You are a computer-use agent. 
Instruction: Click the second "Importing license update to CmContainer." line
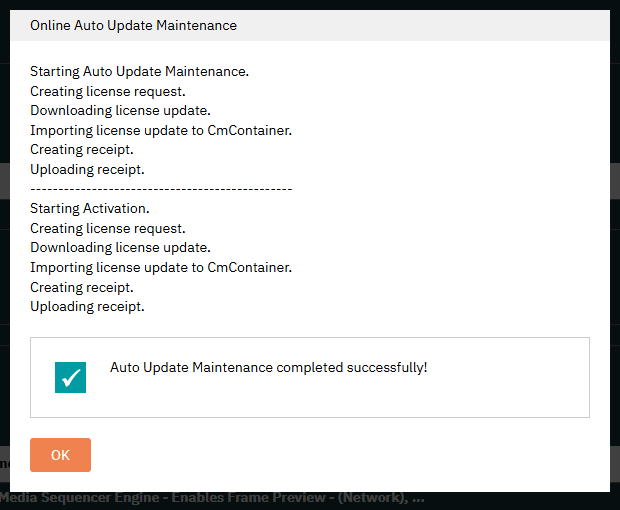tap(160, 267)
